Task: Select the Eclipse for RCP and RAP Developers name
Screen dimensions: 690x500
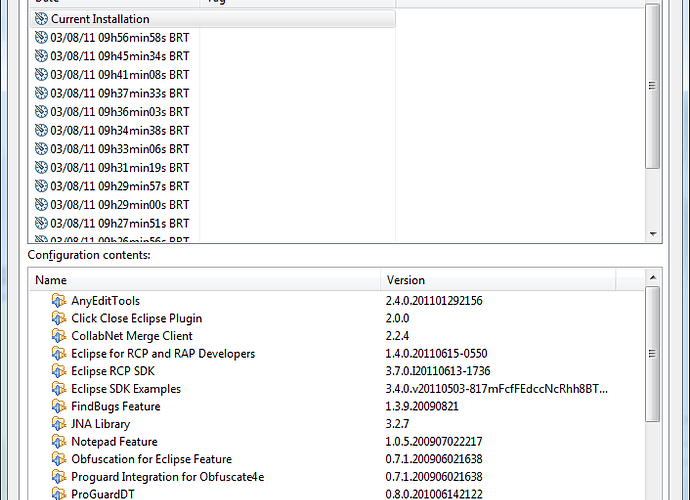Action: (x=163, y=353)
